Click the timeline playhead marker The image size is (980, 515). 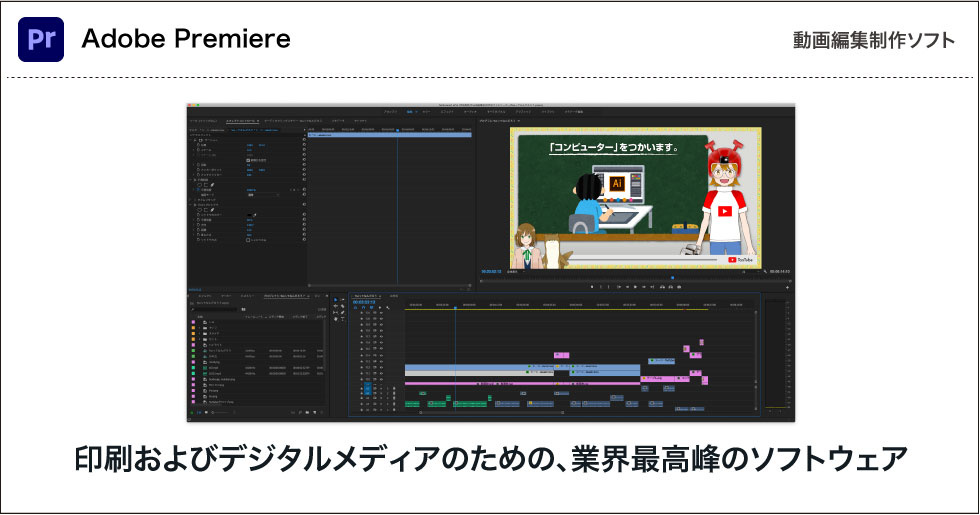455,308
